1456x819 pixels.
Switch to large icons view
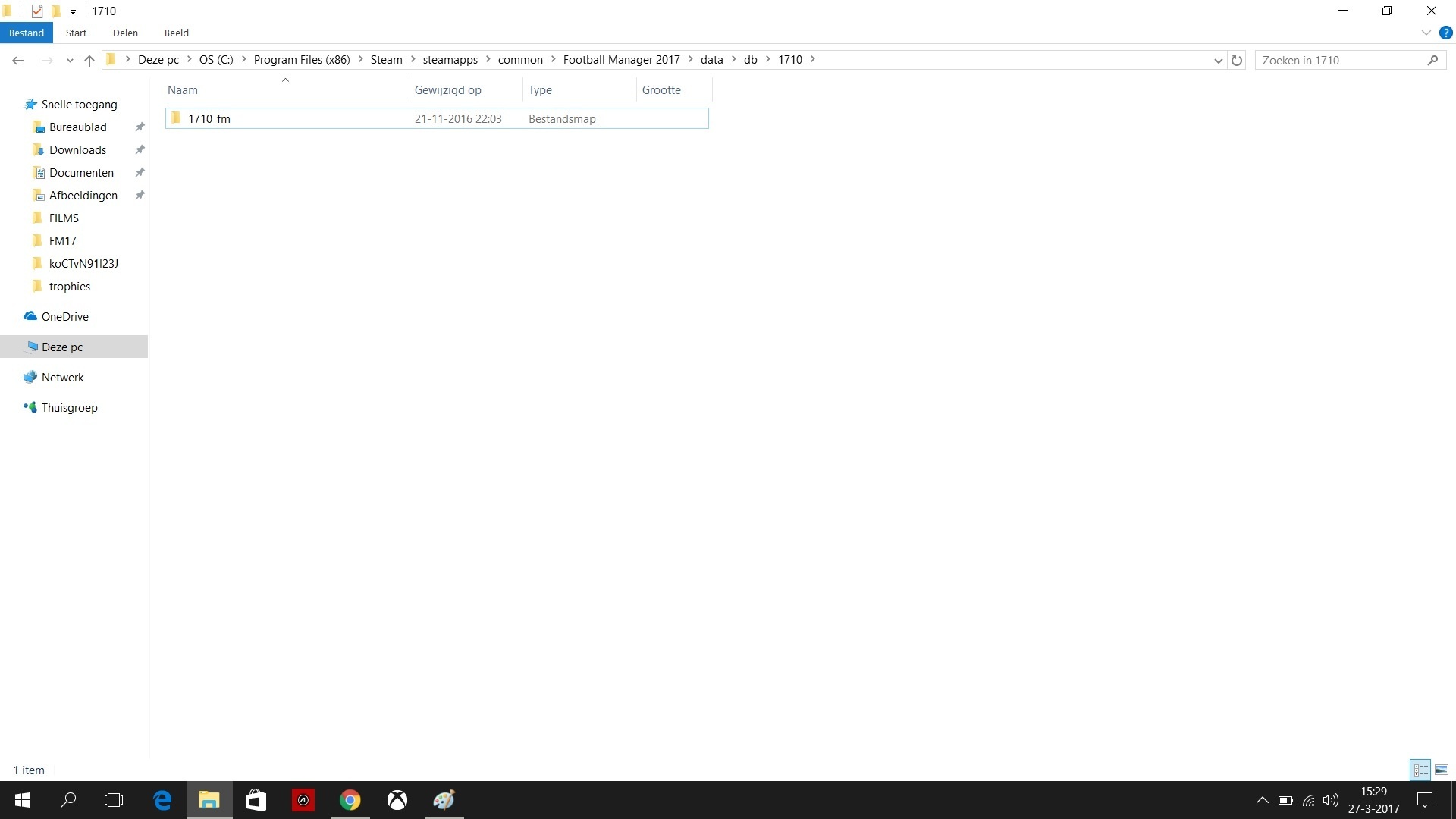tap(1442, 770)
